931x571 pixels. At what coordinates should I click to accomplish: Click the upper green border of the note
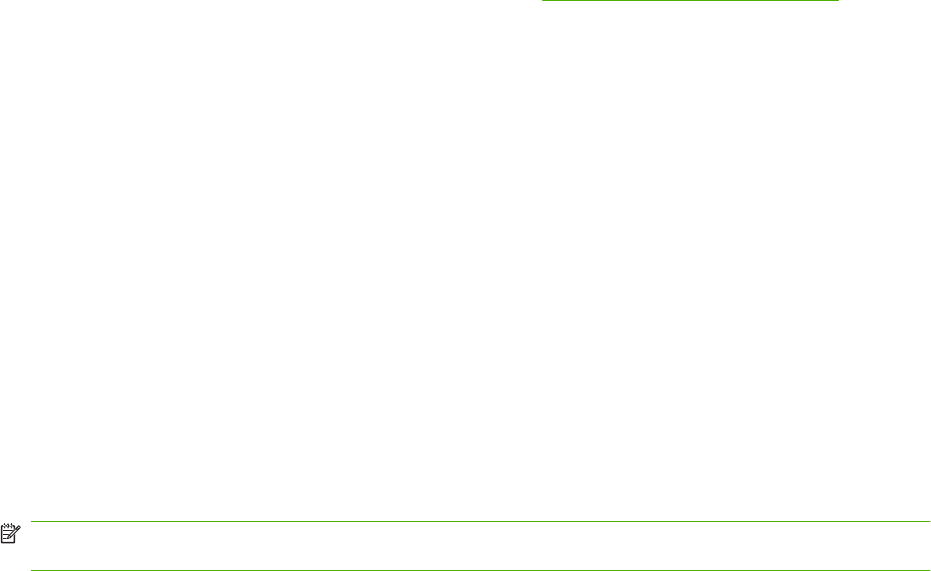click(480, 521)
